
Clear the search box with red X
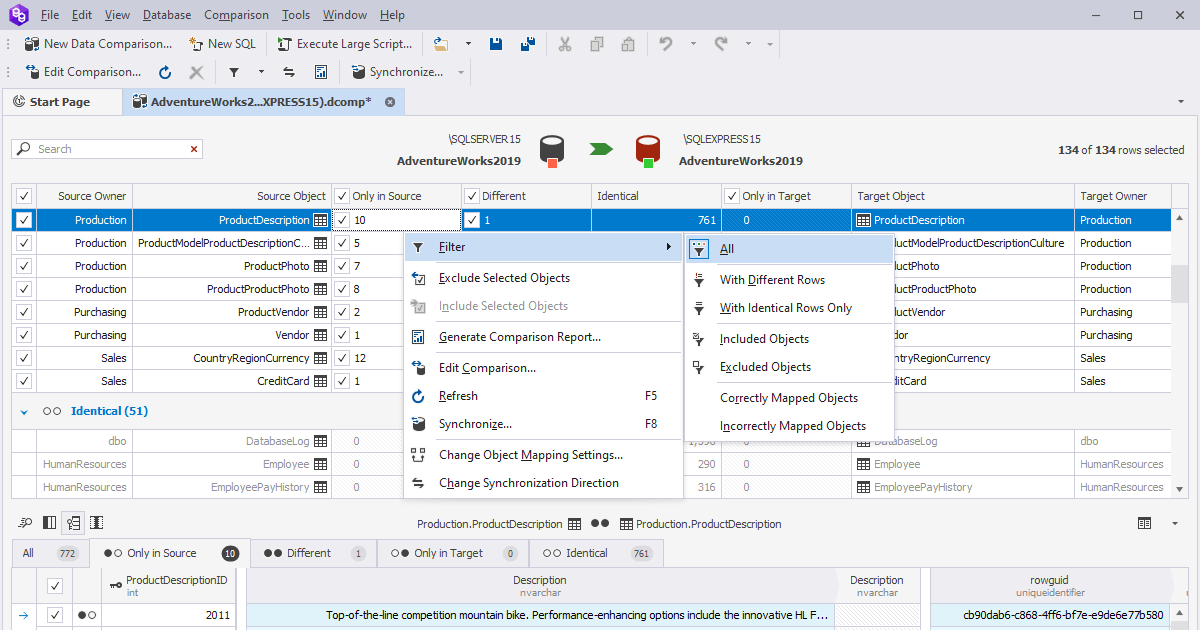(194, 149)
